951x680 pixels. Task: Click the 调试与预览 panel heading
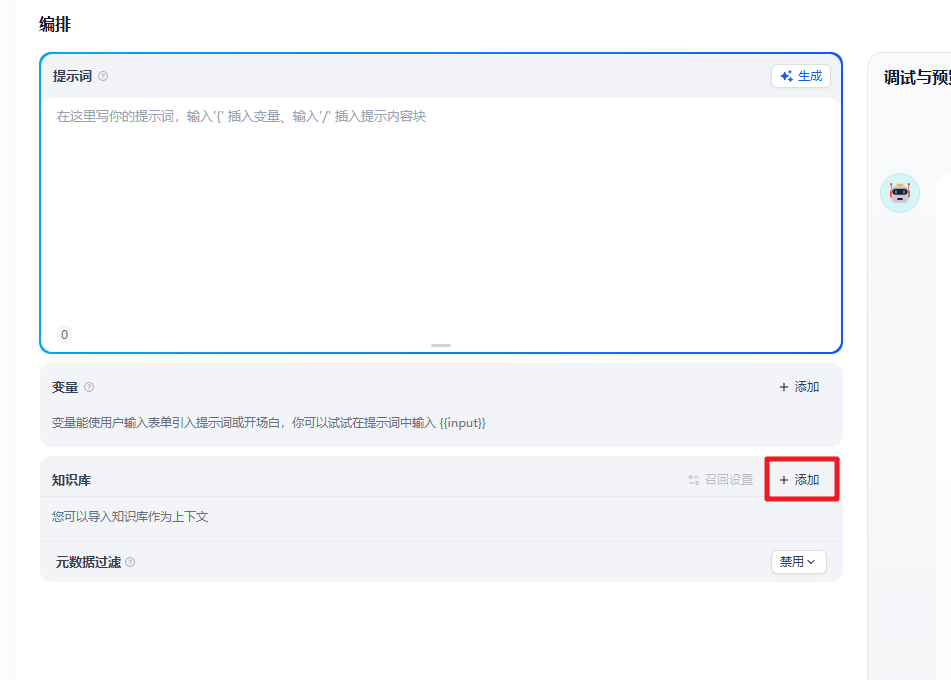coord(916,77)
